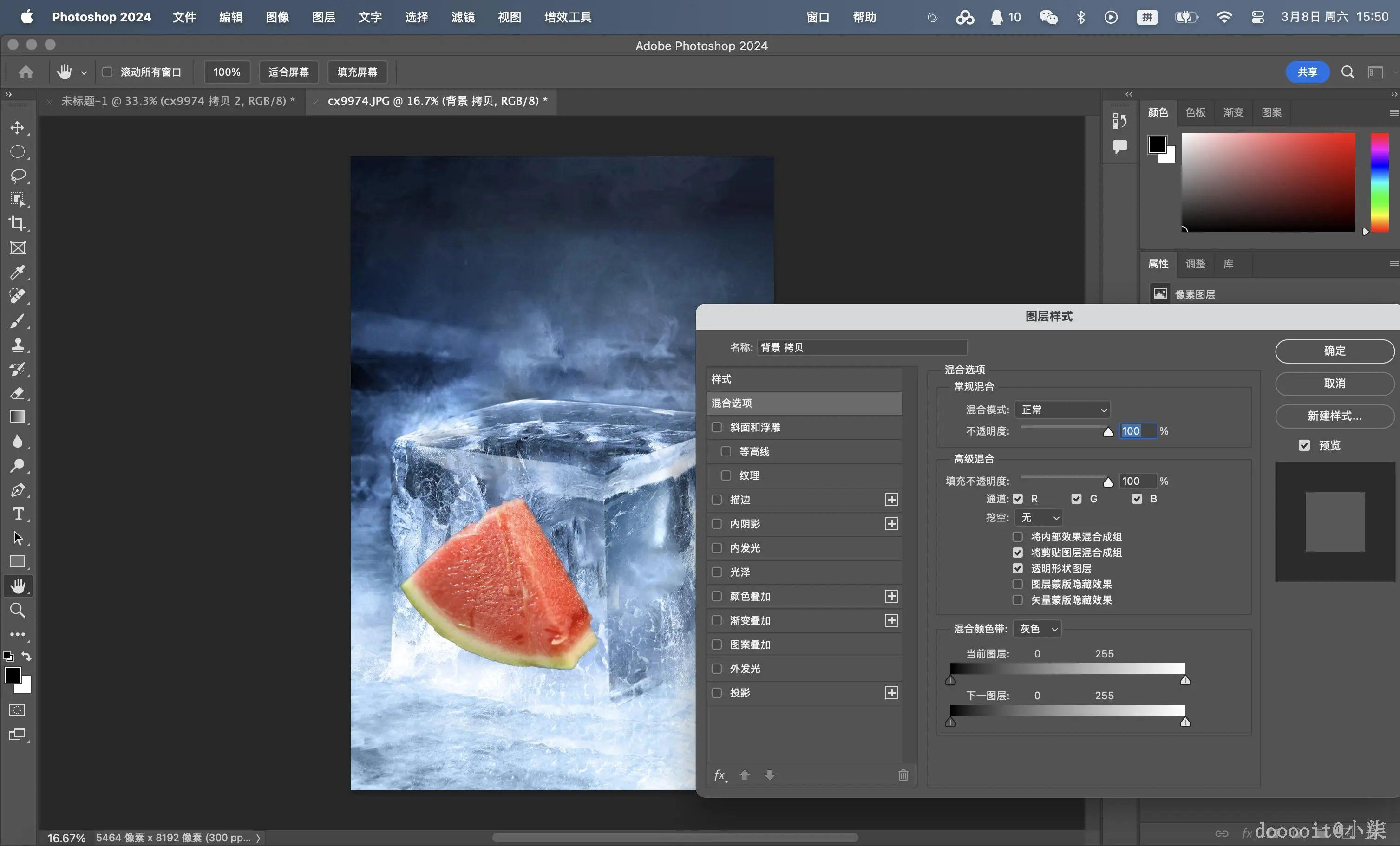The image size is (1400, 846).
Task: Uncheck the Preview (预览) checkbox
Action: pos(1304,446)
